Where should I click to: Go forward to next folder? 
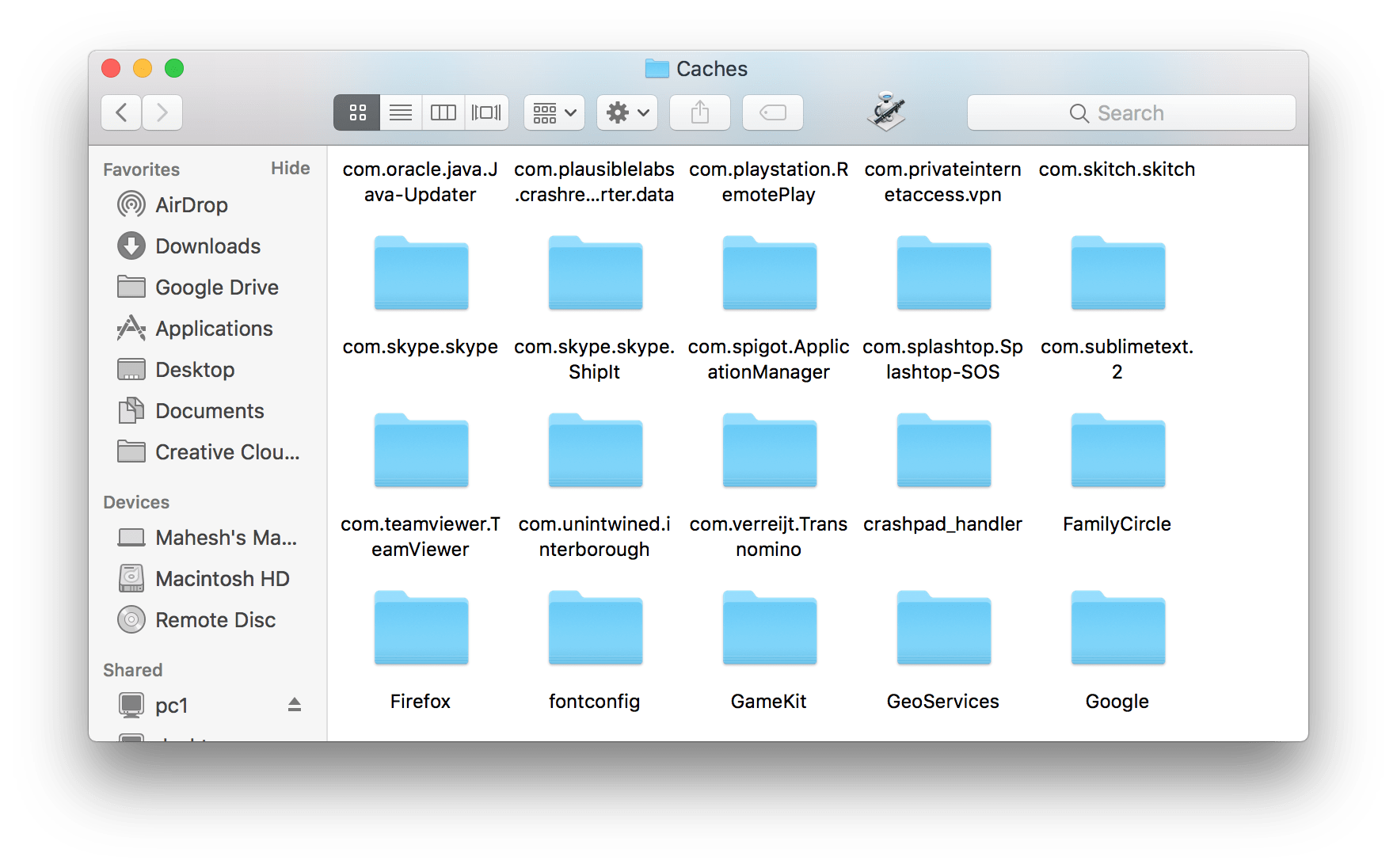(162, 112)
